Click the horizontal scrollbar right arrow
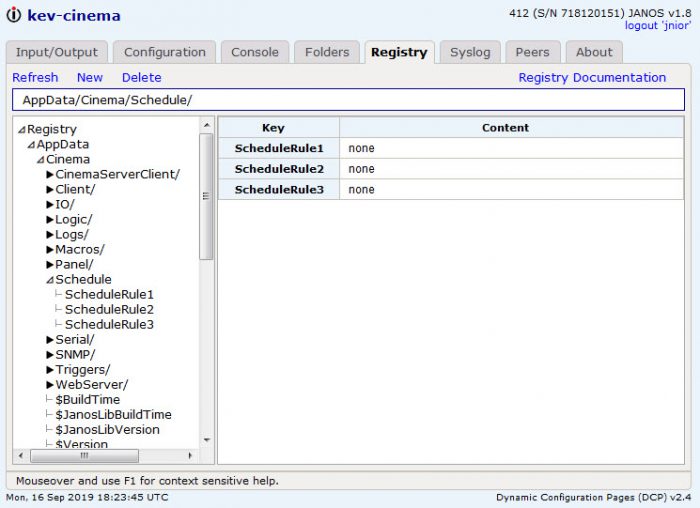This screenshot has height=508, width=700. 190,456
